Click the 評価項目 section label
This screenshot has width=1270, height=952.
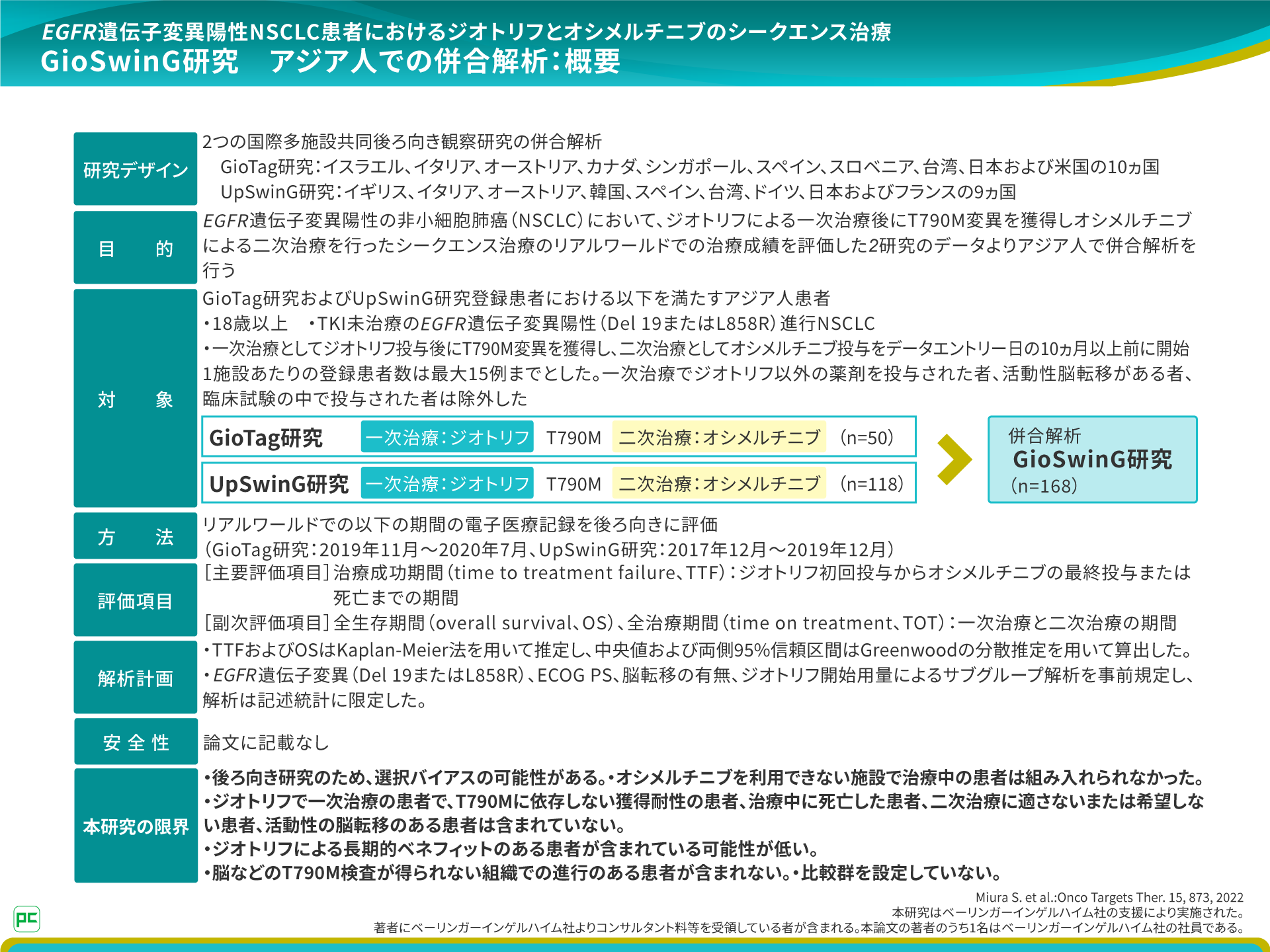point(136,600)
